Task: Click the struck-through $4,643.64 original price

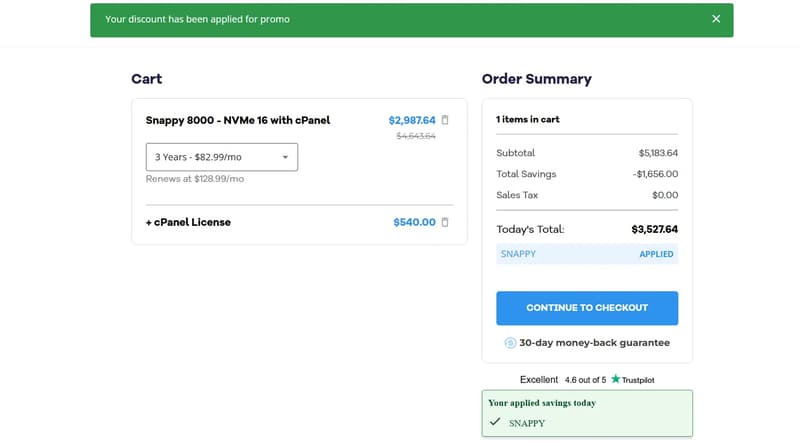Action: click(x=416, y=136)
